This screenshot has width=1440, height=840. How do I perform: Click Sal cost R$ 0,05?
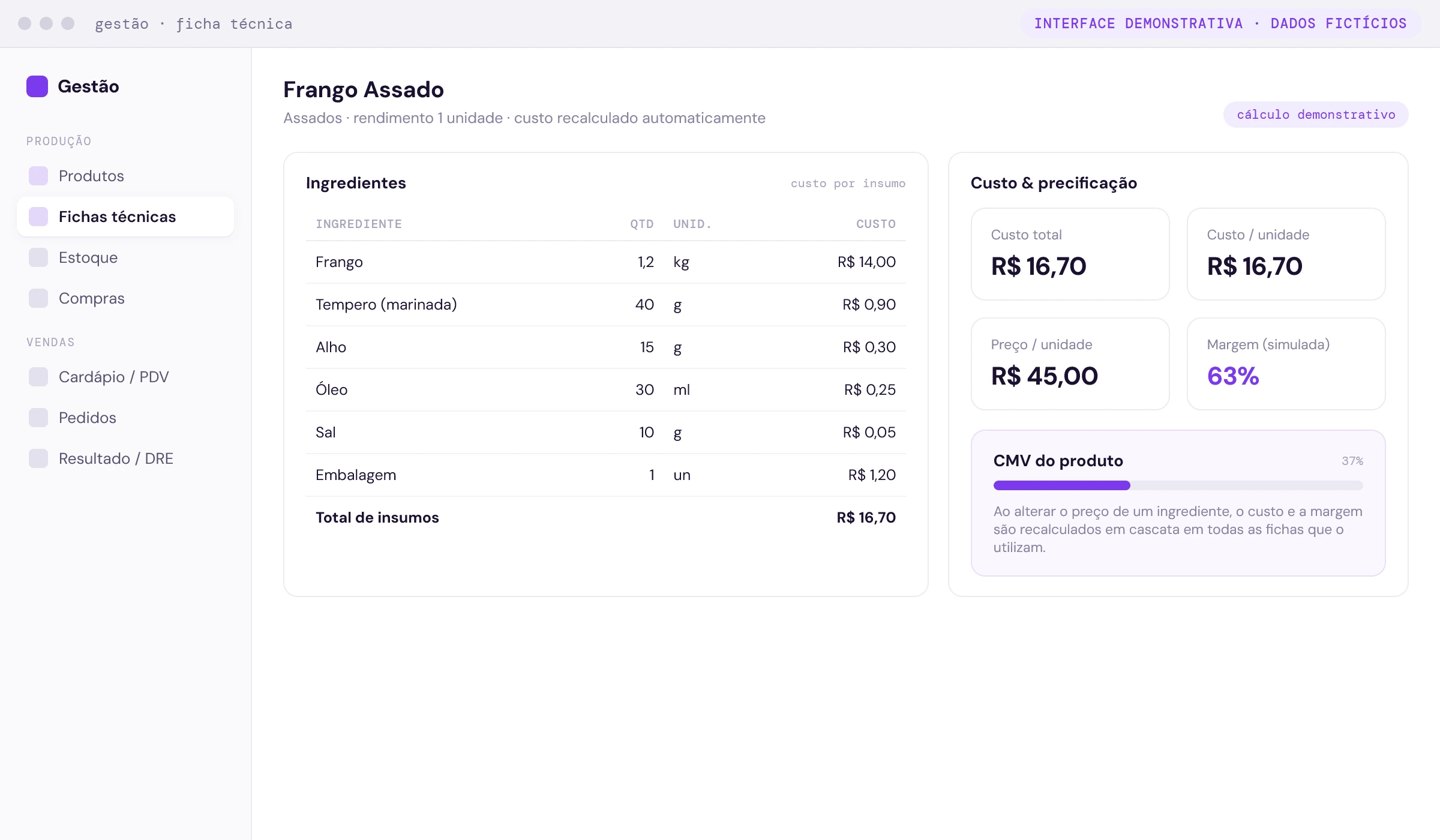point(869,433)
